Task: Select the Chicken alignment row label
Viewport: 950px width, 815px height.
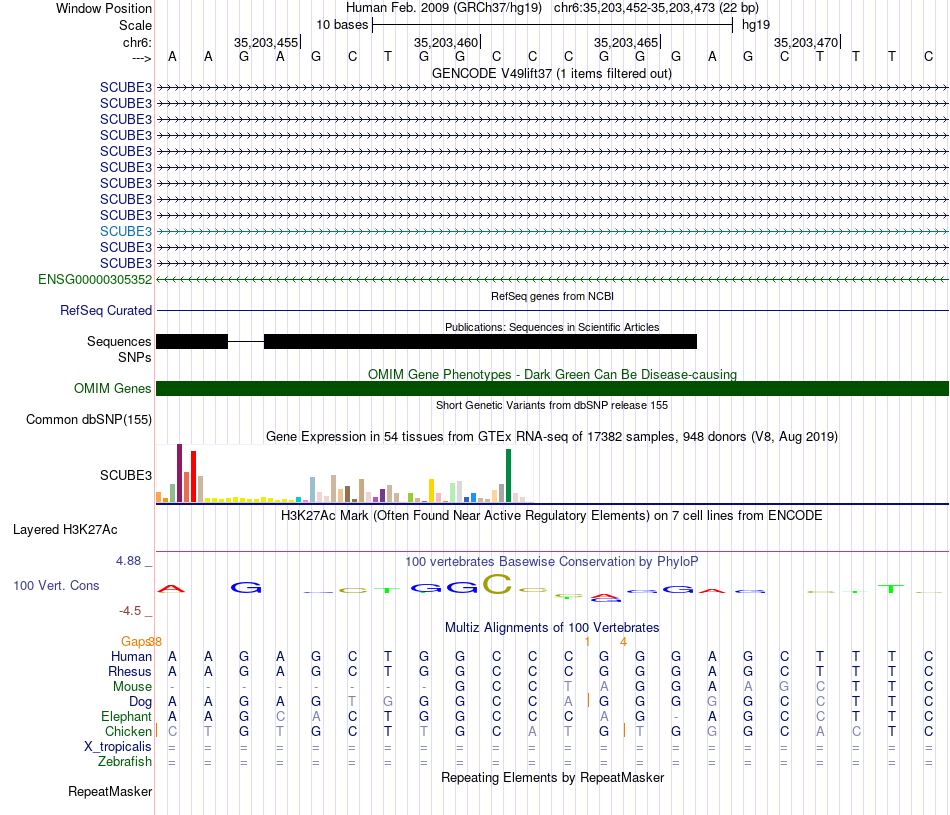Action: click(x=128, y=731)
